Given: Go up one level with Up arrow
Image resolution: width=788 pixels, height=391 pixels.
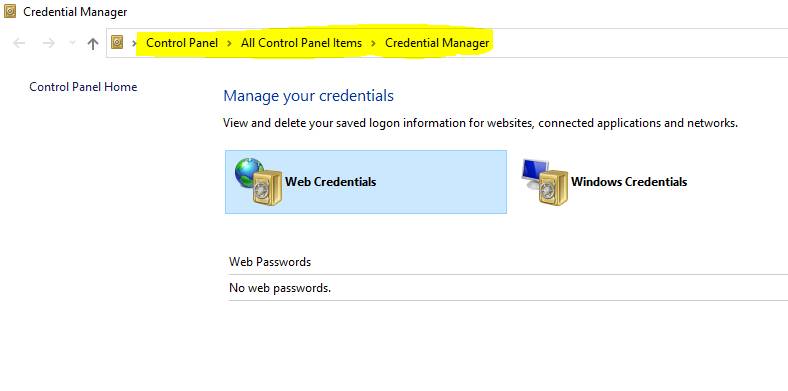Looking at the screenshot, I should (x=92, y=44).
